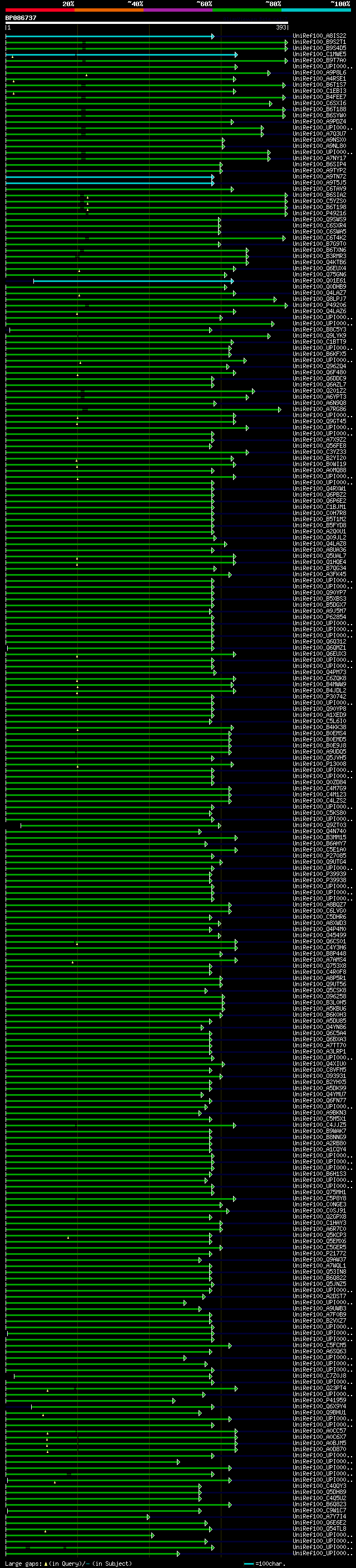Open hit UniRef100_A9TN72
Viewport: 356px width, 1568px height.
point(319,176)
